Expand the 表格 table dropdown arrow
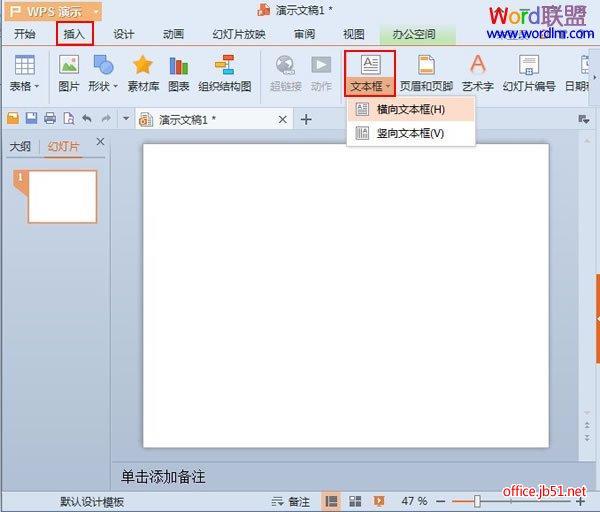Viewport: 600px width, 512px height. (x=37, y=87)
